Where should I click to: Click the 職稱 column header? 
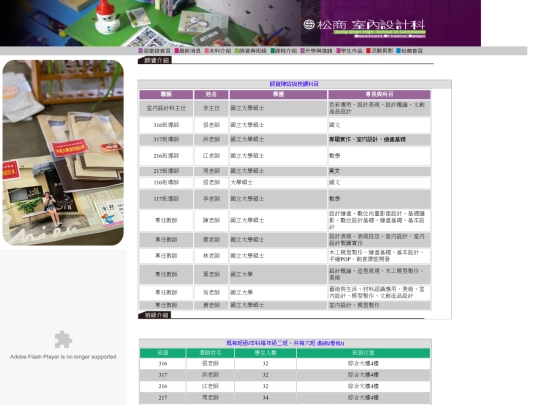pyautogui.click(x=166, y=94)
